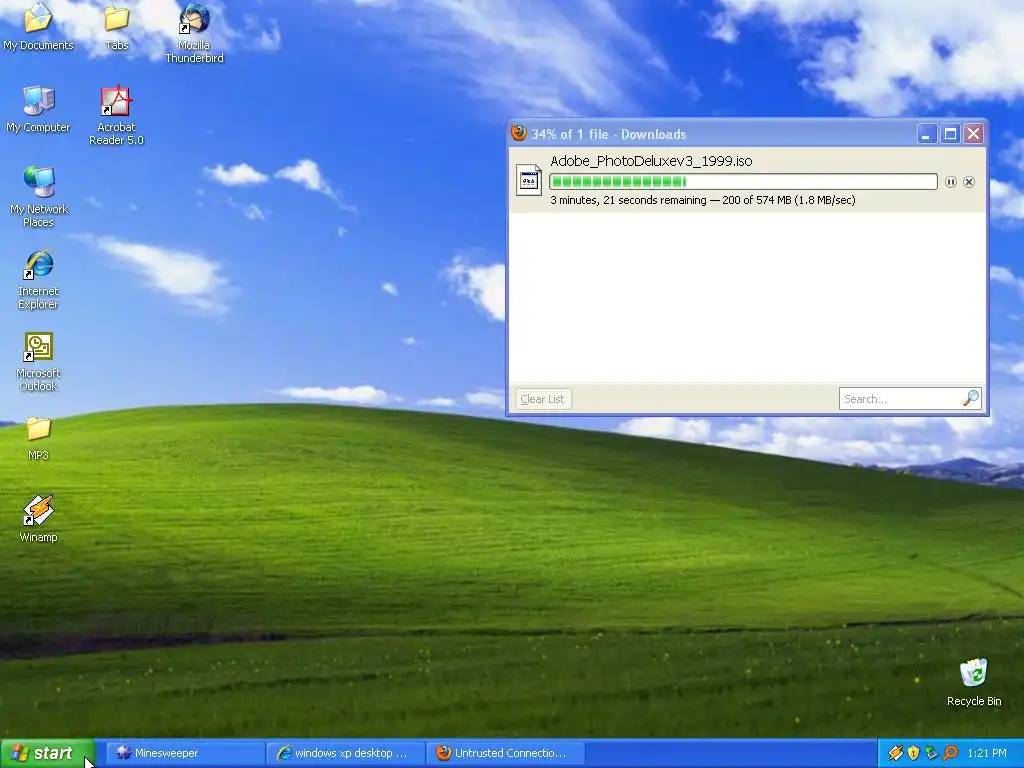Open the Start menu
The width and height of the screenshot is (1024, 768).
[47, 753]
